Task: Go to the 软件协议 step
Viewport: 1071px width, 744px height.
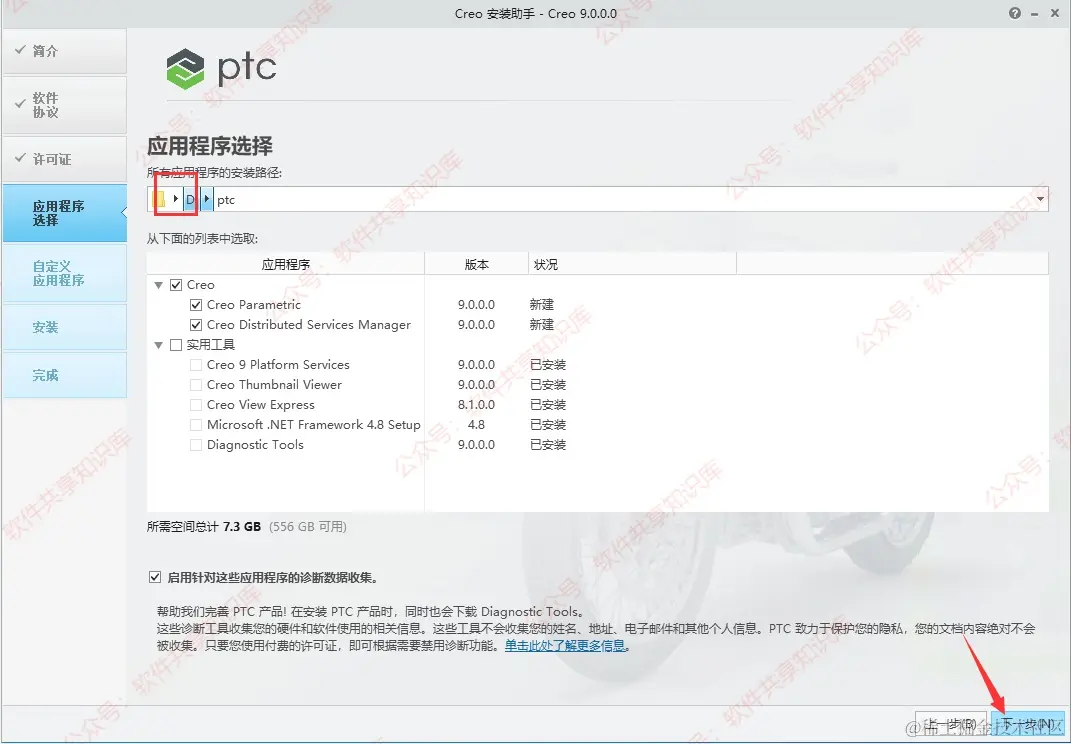Action: 64,105
